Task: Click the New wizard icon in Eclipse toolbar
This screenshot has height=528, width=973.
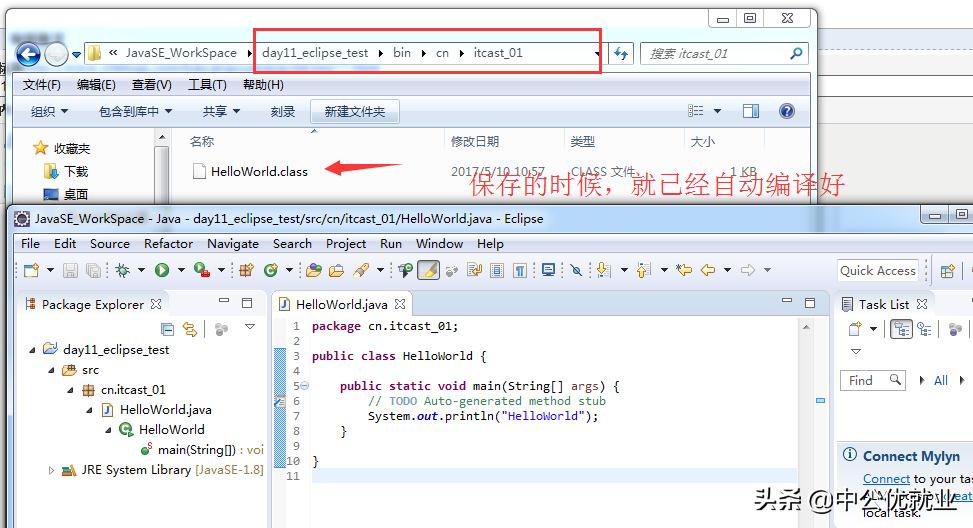Action: (31, 270)
